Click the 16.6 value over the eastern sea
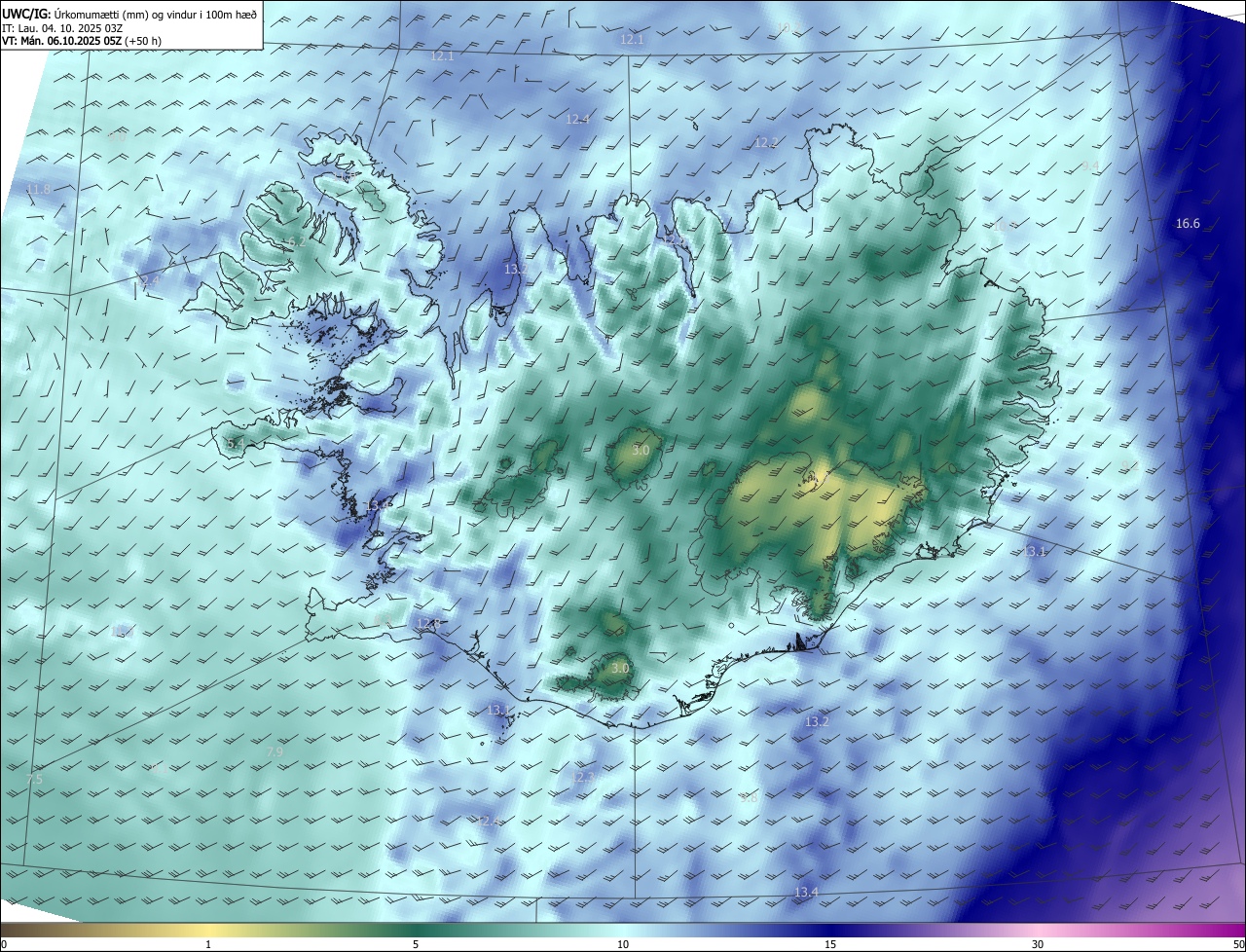Screen dimensions: 1246x952 click(x=1188, y=224)
